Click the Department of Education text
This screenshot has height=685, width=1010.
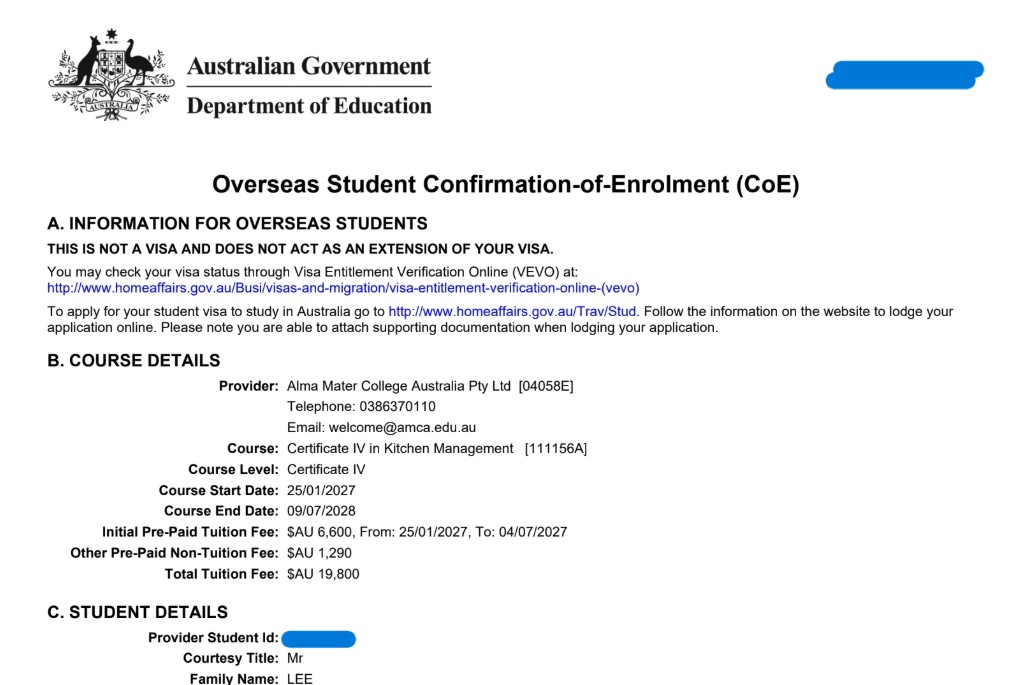(309, 106)
